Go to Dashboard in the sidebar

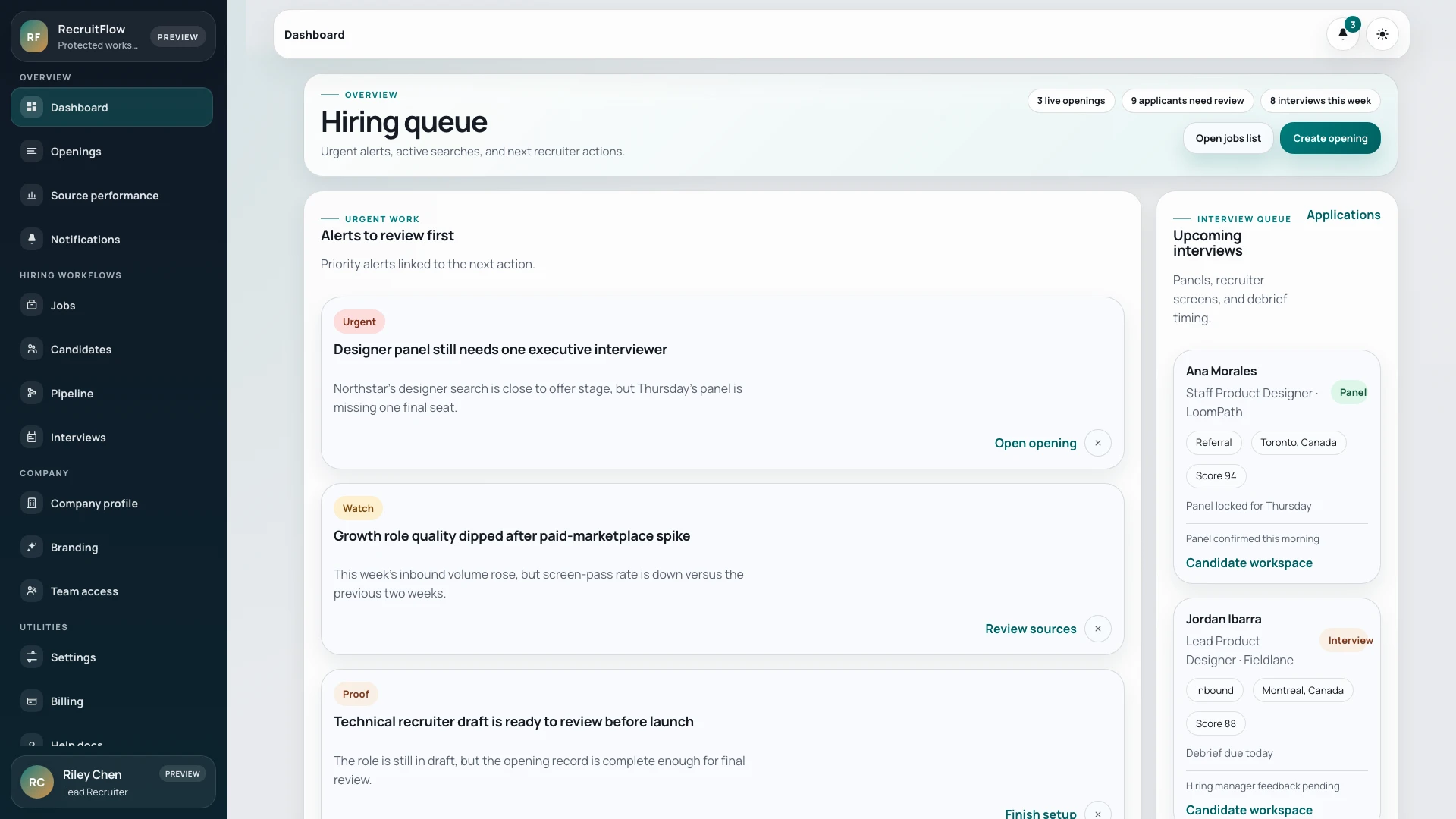[x=111, y=107]
